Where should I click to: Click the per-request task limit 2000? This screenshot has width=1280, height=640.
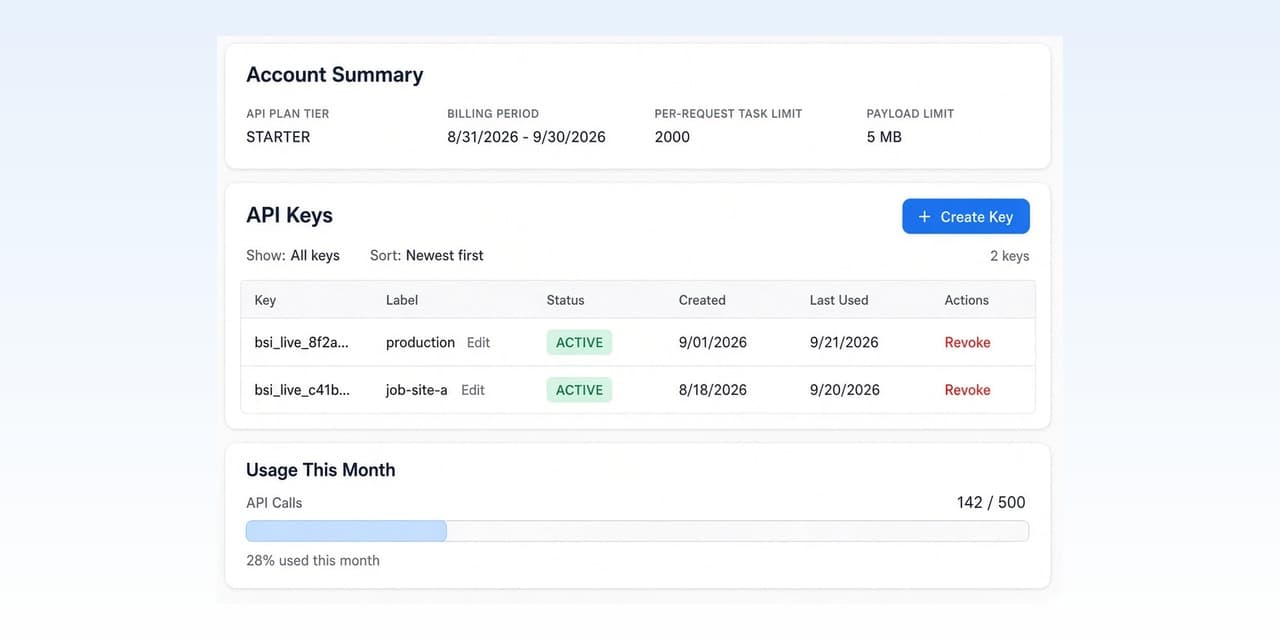click(672, 137)
